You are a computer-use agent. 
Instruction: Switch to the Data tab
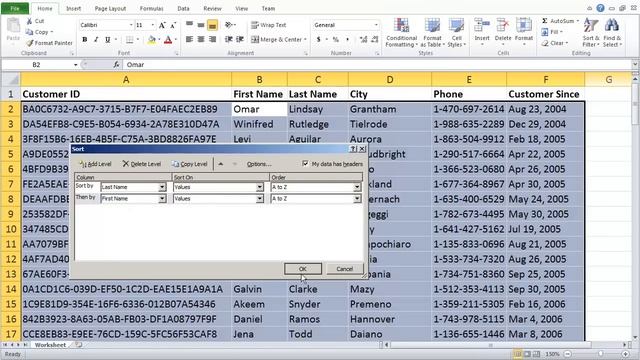[x=183, y=9]
